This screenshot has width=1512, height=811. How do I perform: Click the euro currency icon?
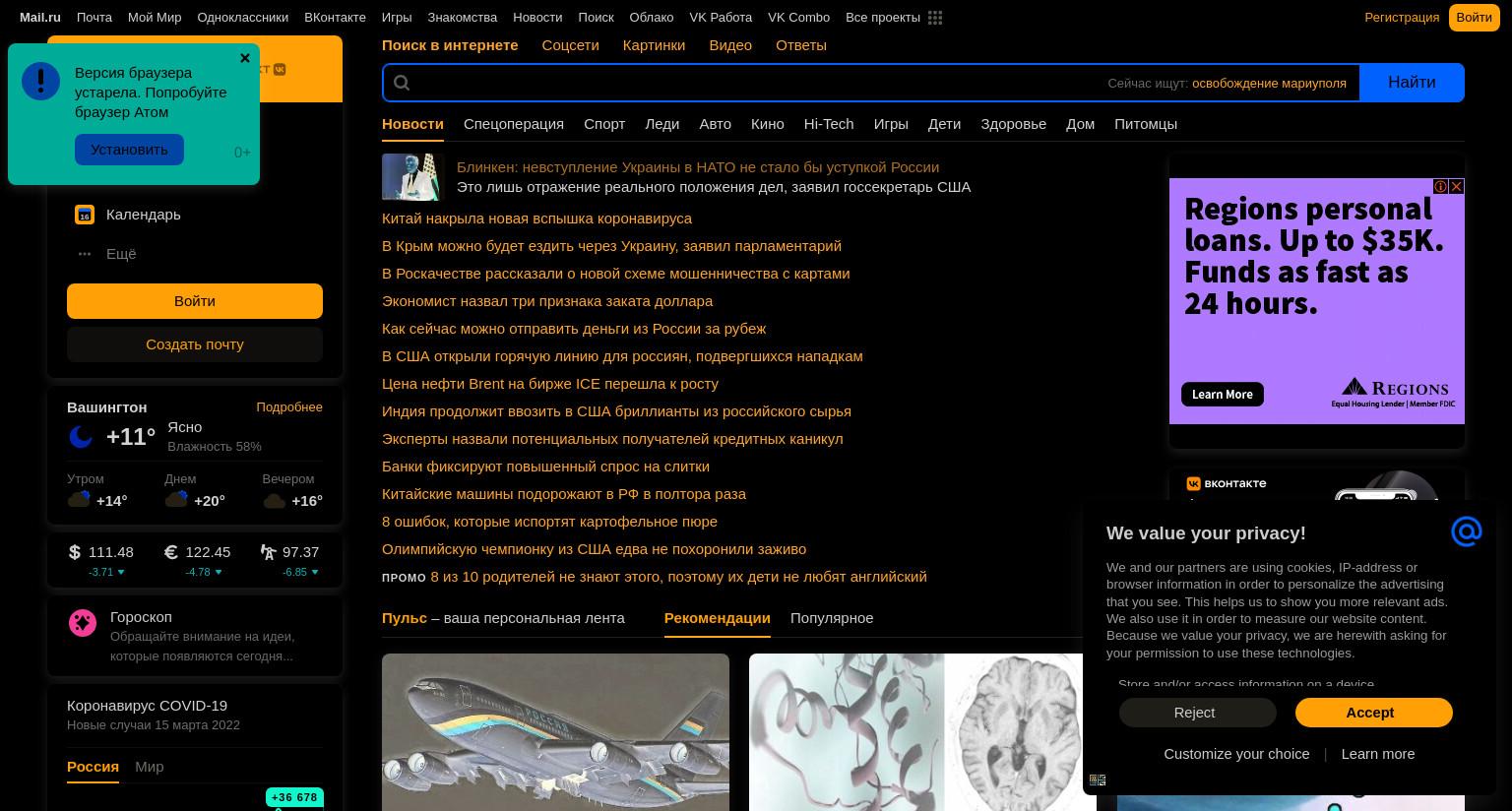(x=170, y=552)
